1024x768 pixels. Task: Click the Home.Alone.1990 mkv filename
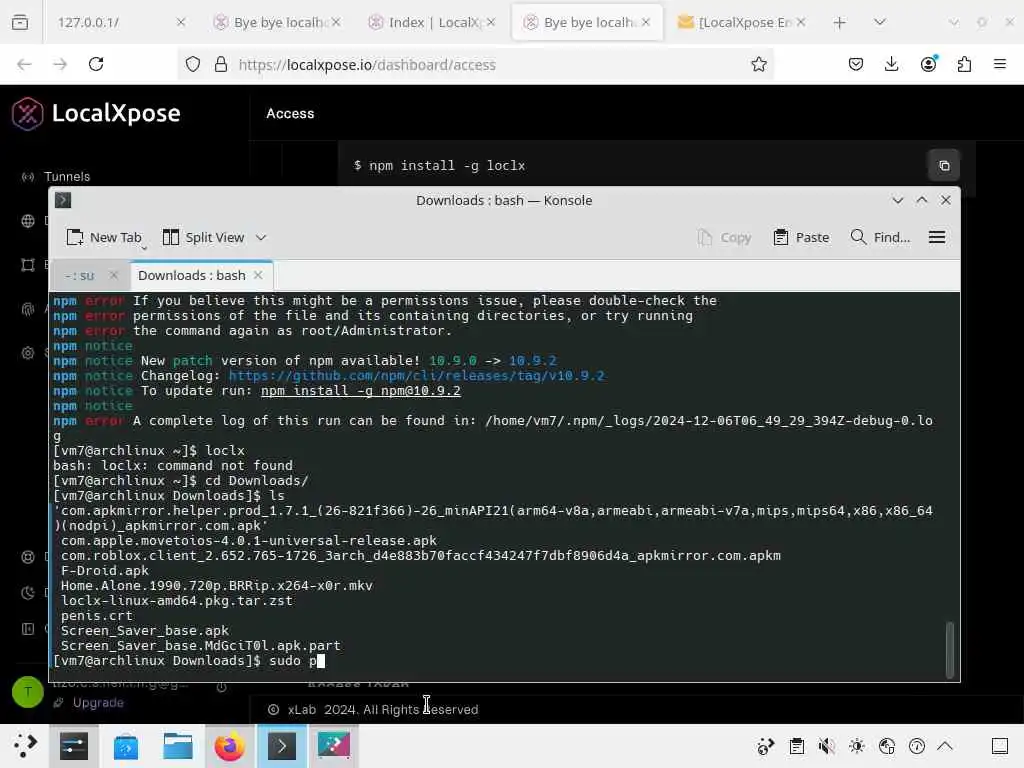[216, 586]
